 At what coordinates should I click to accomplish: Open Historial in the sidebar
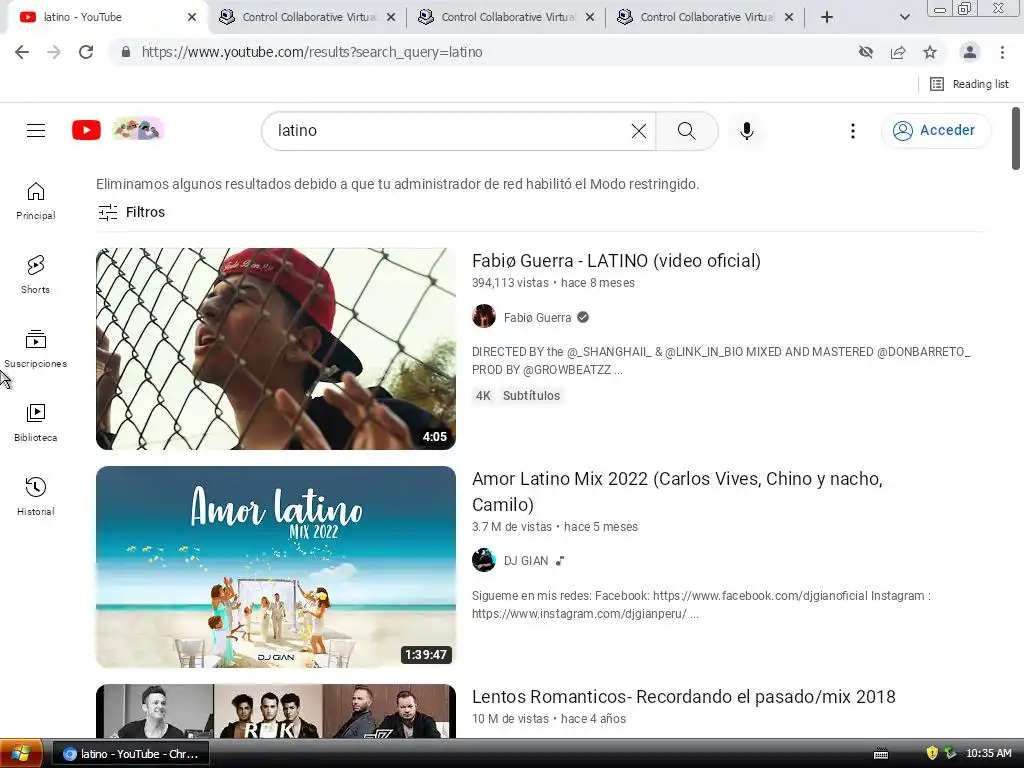click(36, 496)
